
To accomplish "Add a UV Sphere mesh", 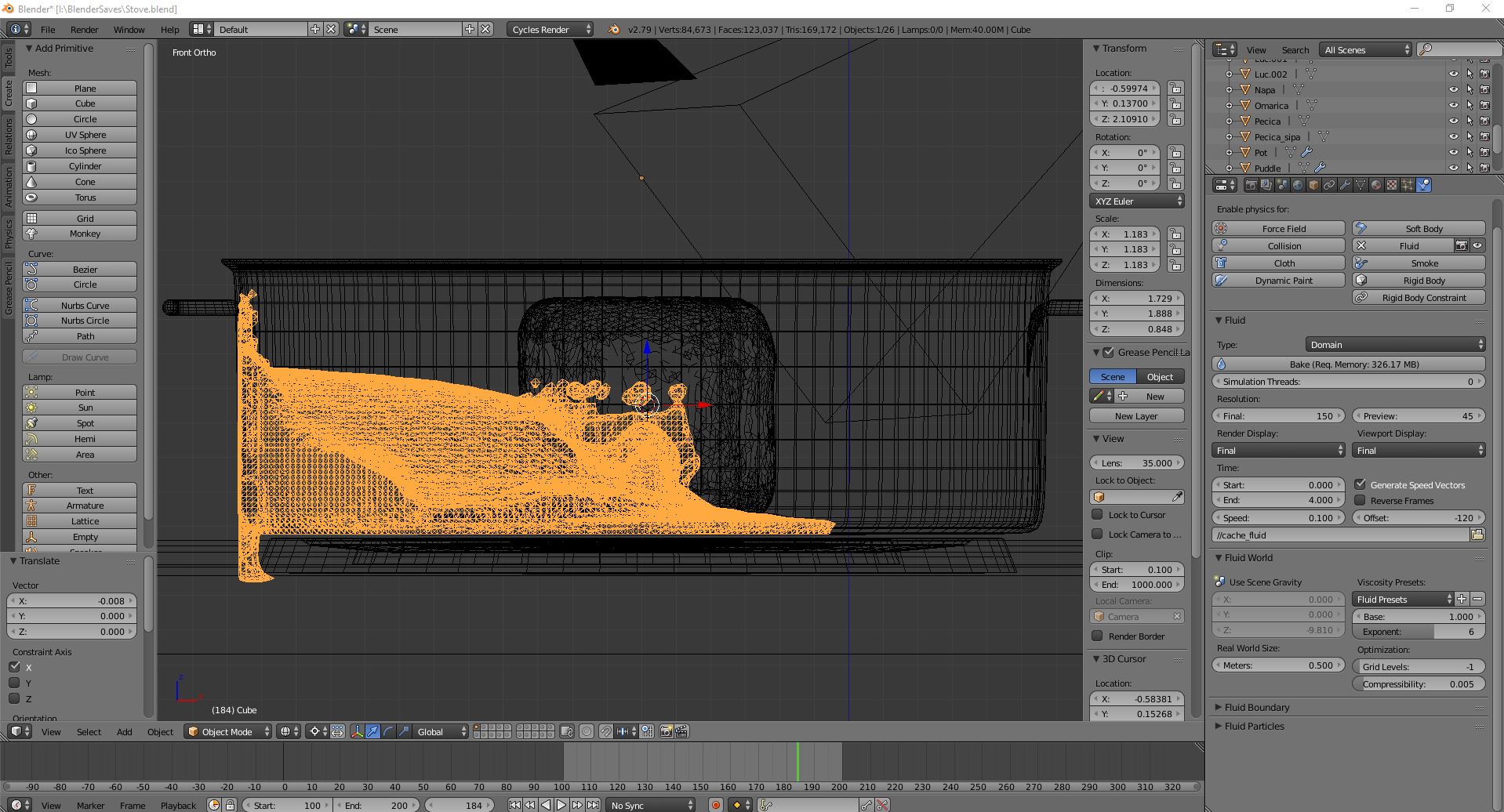I will [79, 135].
